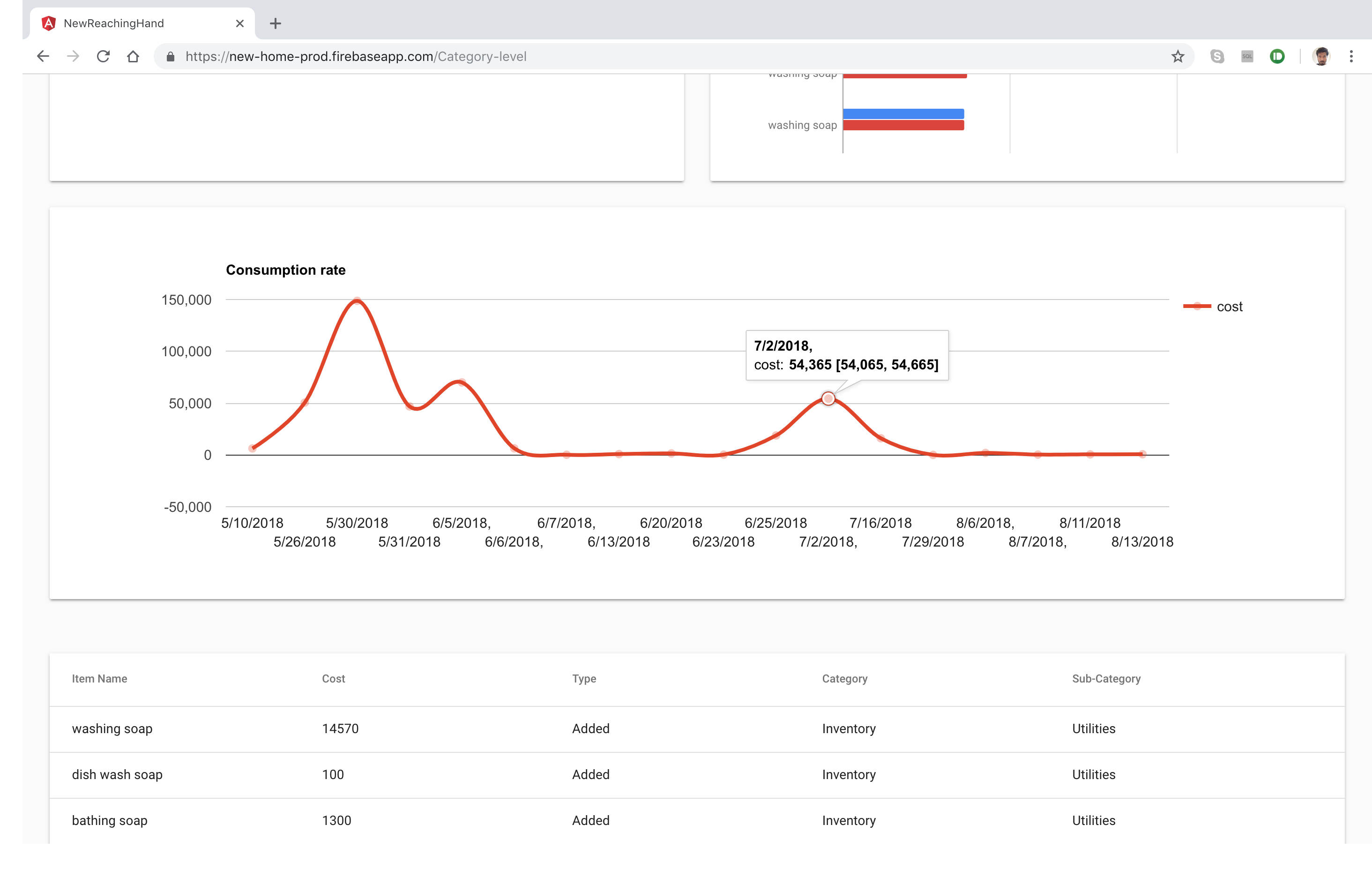This screenshot has height=870, width=1372.
Task: Close the NewReachingHand tab
Action: pos(240,23)
